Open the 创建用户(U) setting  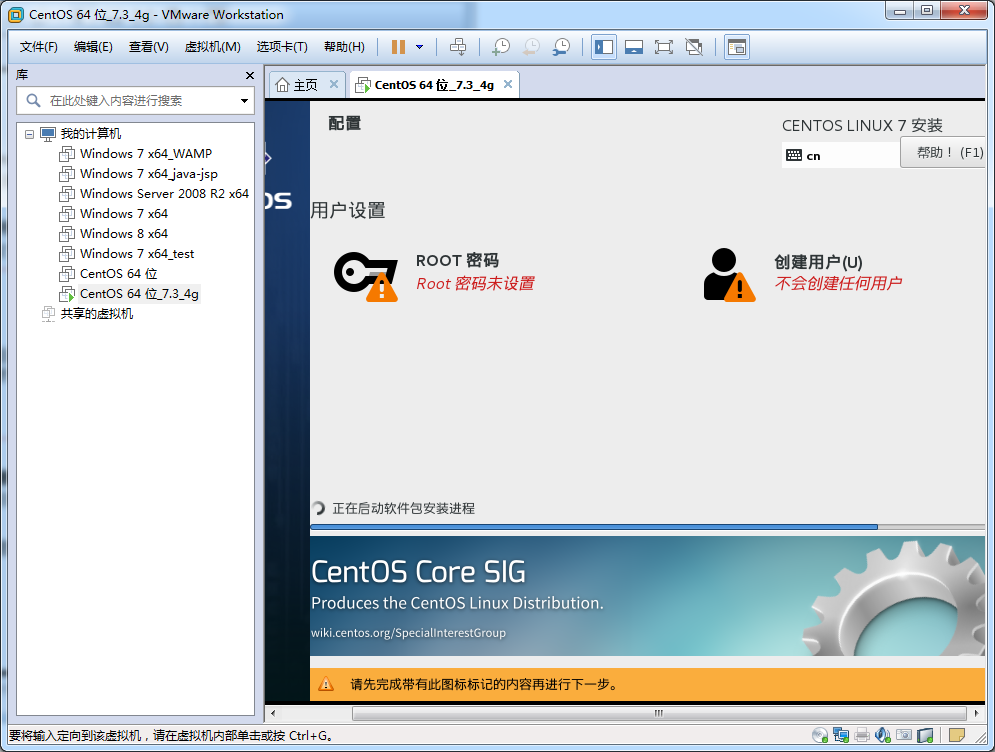(x=818, y=262)
